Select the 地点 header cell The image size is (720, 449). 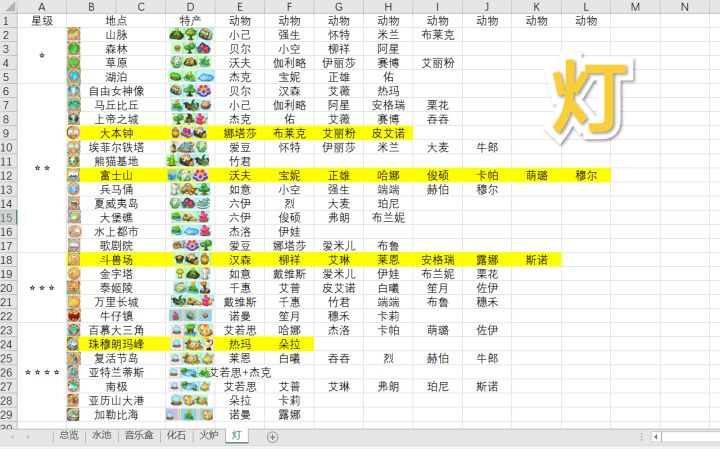[x=116, y=21]
